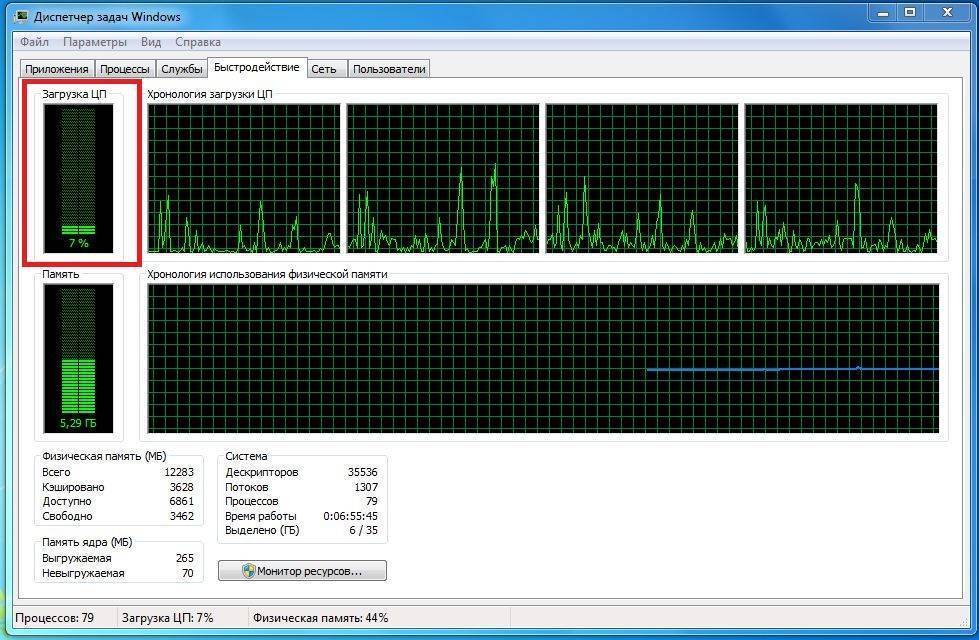Click the second CPU core history graph
The height and width of the screenshot is (640, 979).
(x=442, y=178)
